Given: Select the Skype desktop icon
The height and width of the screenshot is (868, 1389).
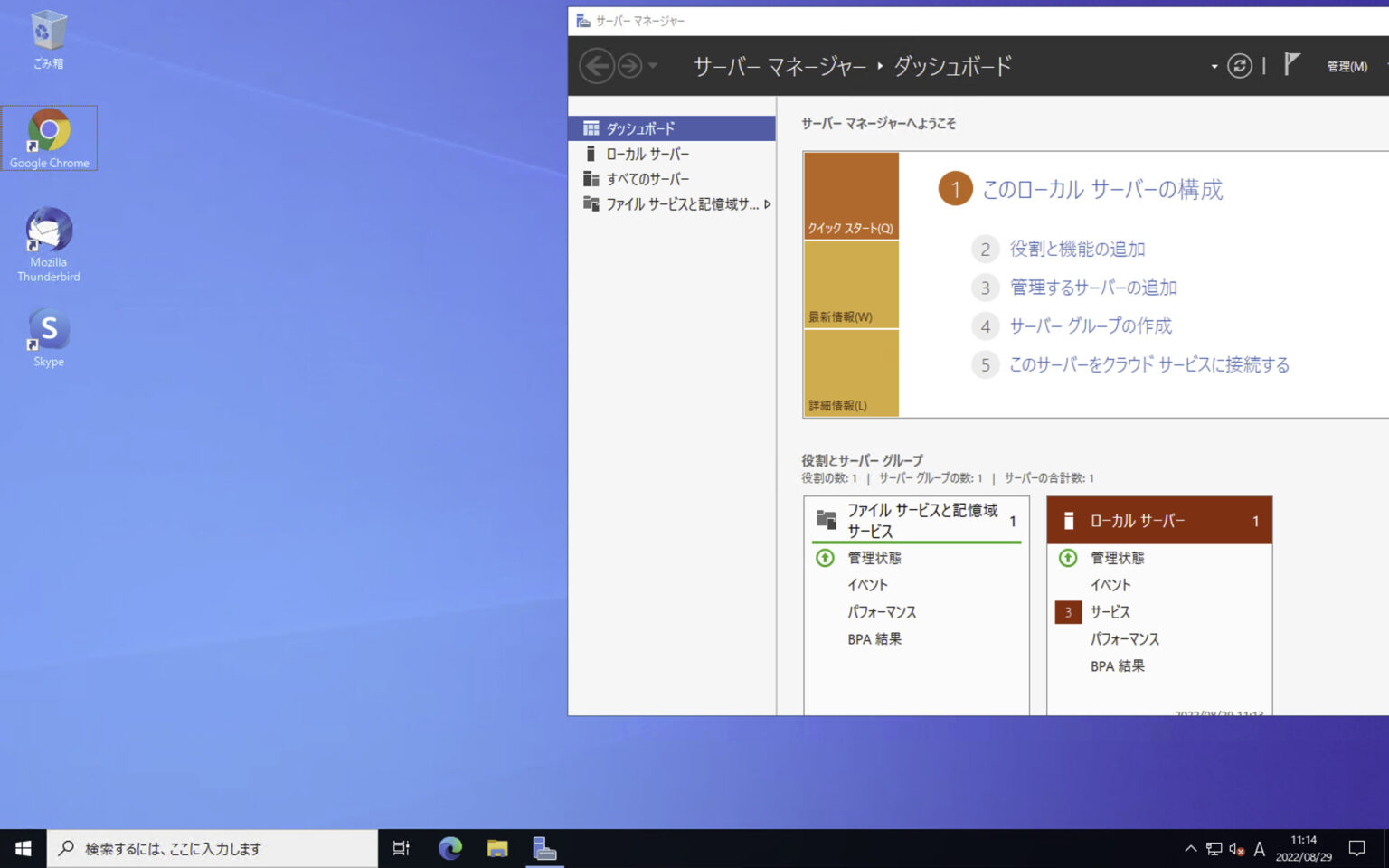Looking at the screenshot, I should coord(49,337).
